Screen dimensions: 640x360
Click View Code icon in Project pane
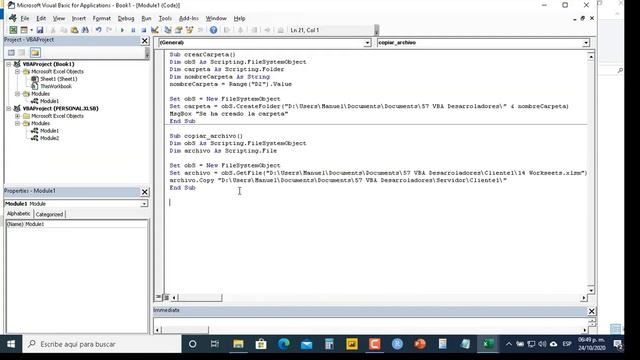(x=11, y=52)
